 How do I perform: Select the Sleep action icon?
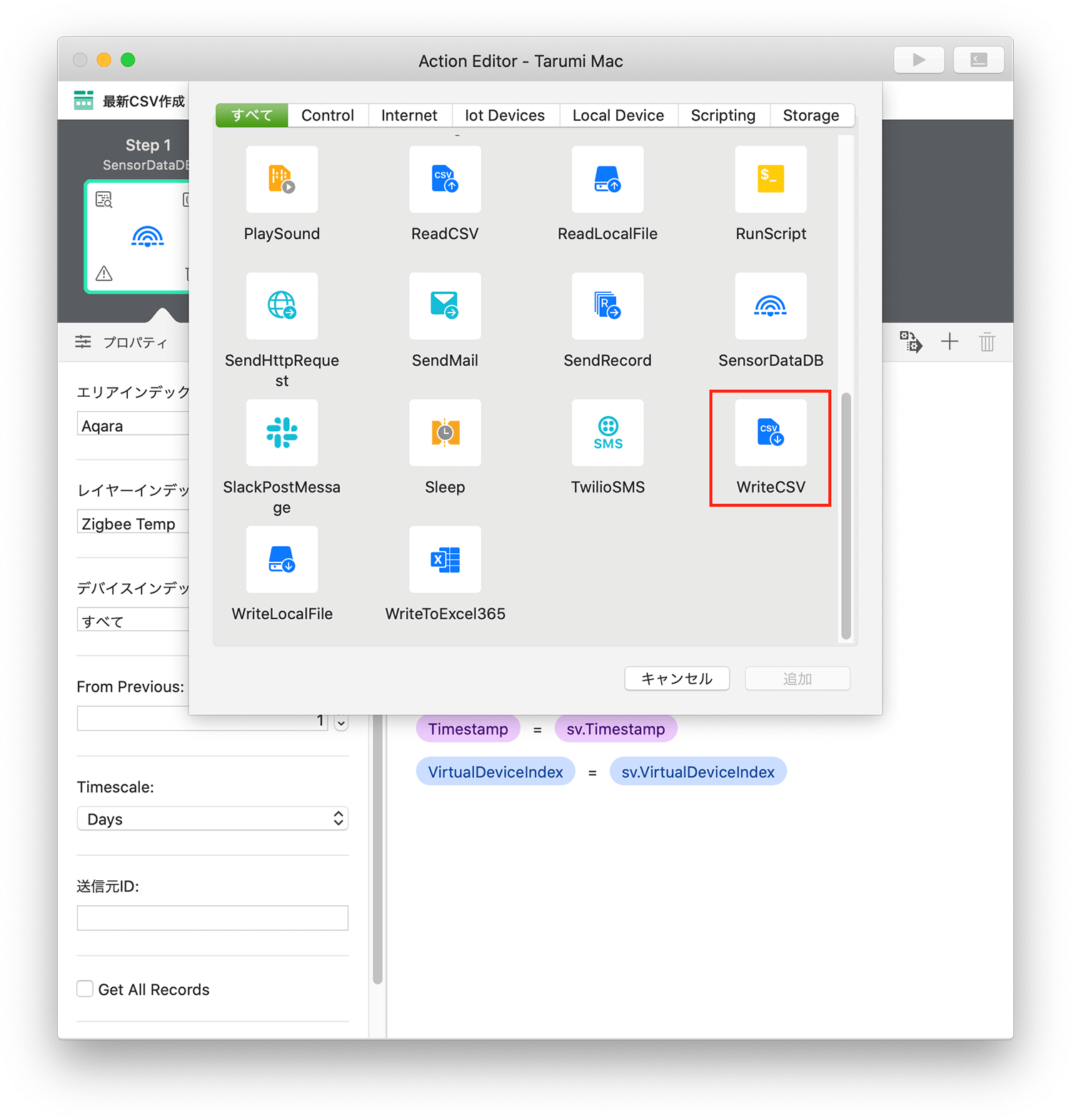pyautogui.click(x=445, y=433)
